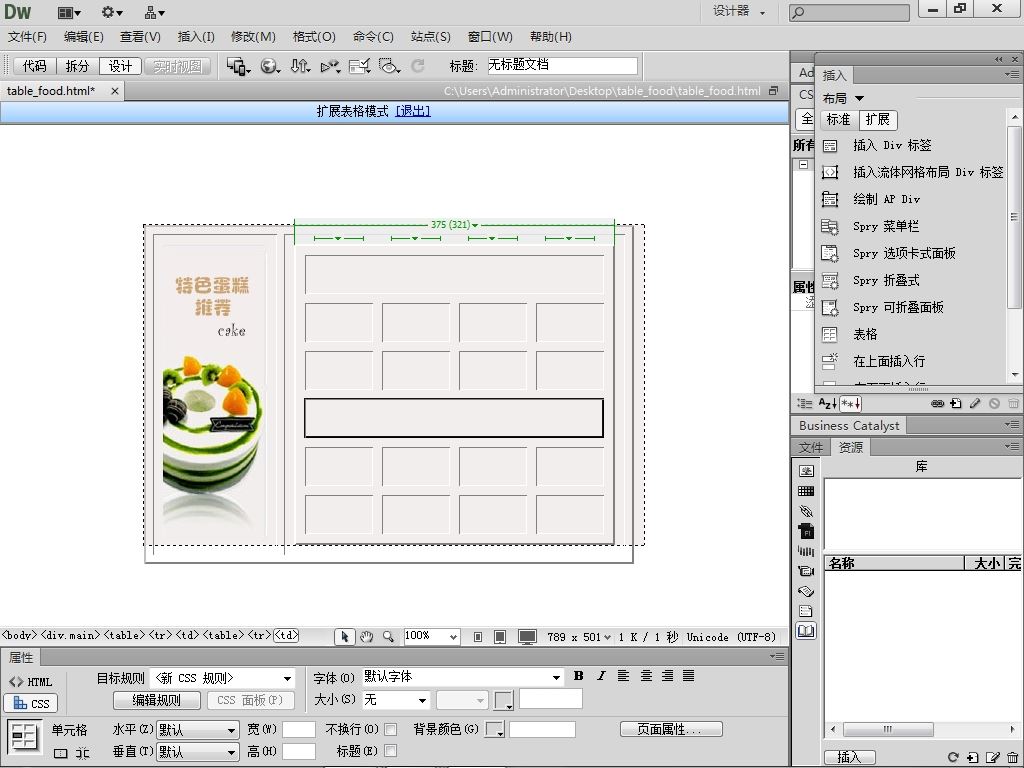Click the 退出 link to exit expanded mode
The image size is (1024, 768).
[413, 112]
